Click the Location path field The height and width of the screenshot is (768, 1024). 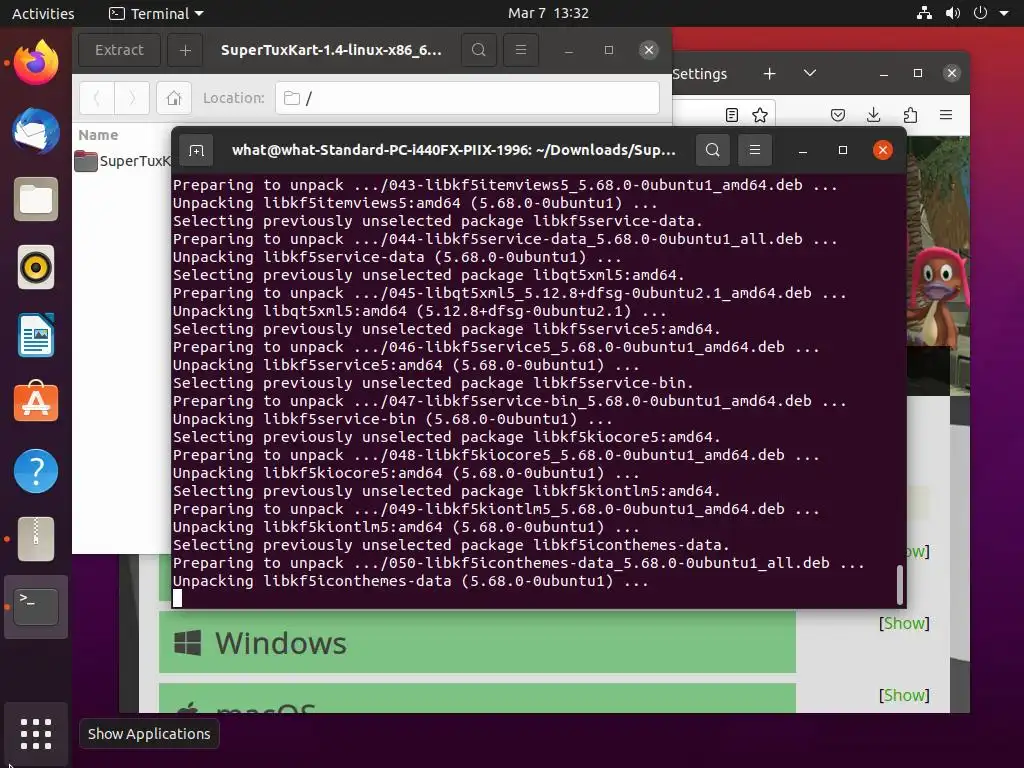(x=467, y=98)
